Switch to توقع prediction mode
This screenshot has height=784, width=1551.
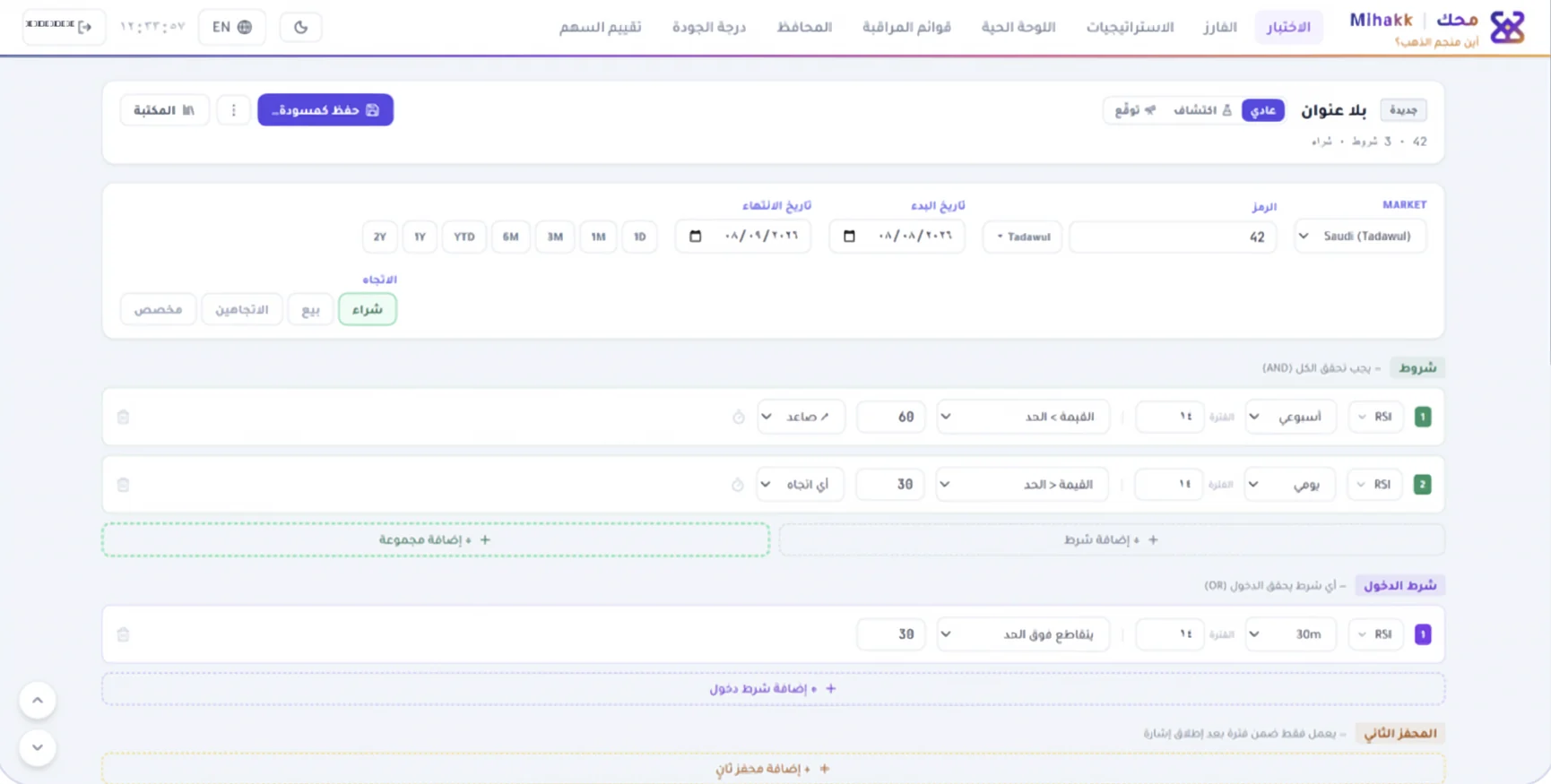coord(1135,110)
